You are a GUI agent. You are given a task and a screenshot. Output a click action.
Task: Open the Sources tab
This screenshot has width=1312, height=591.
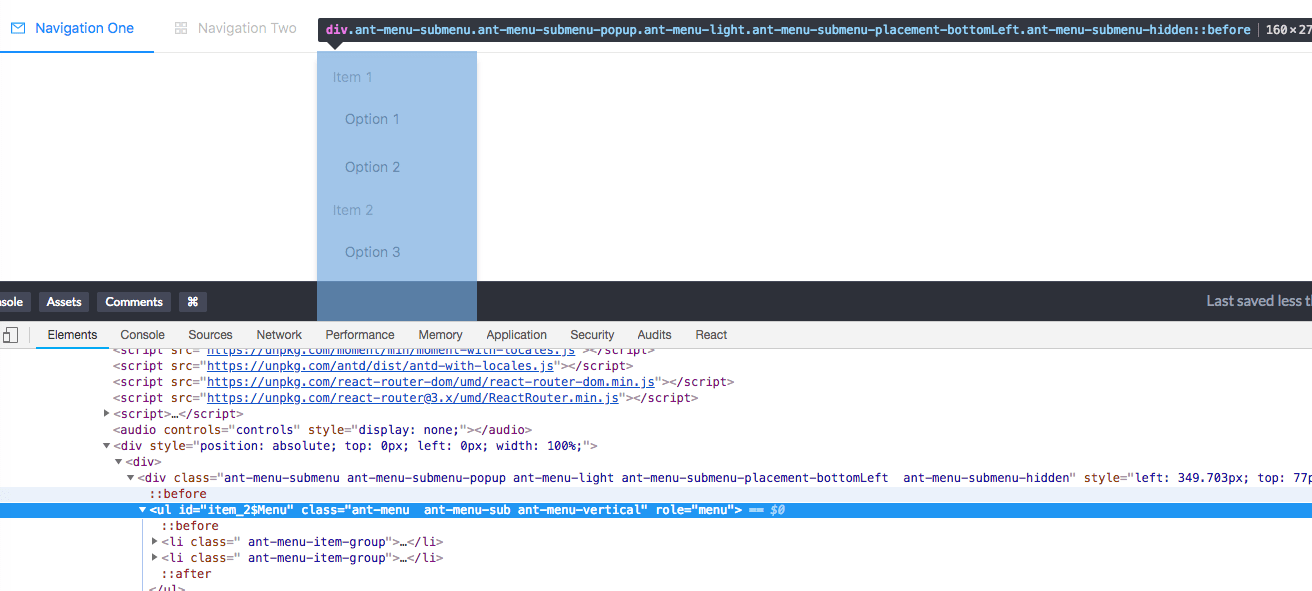(x=210, y=335)
